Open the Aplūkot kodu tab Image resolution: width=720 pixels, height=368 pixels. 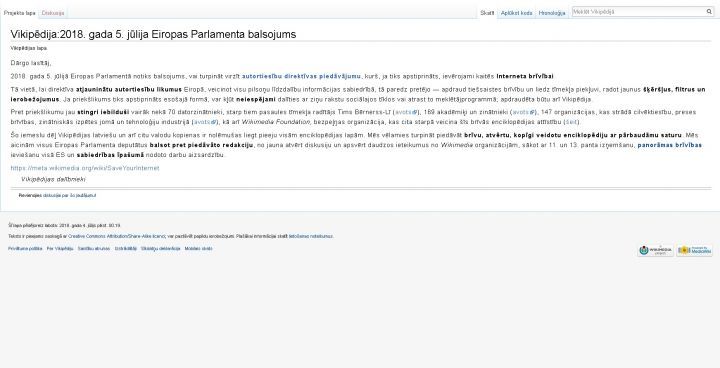point(517,13)
